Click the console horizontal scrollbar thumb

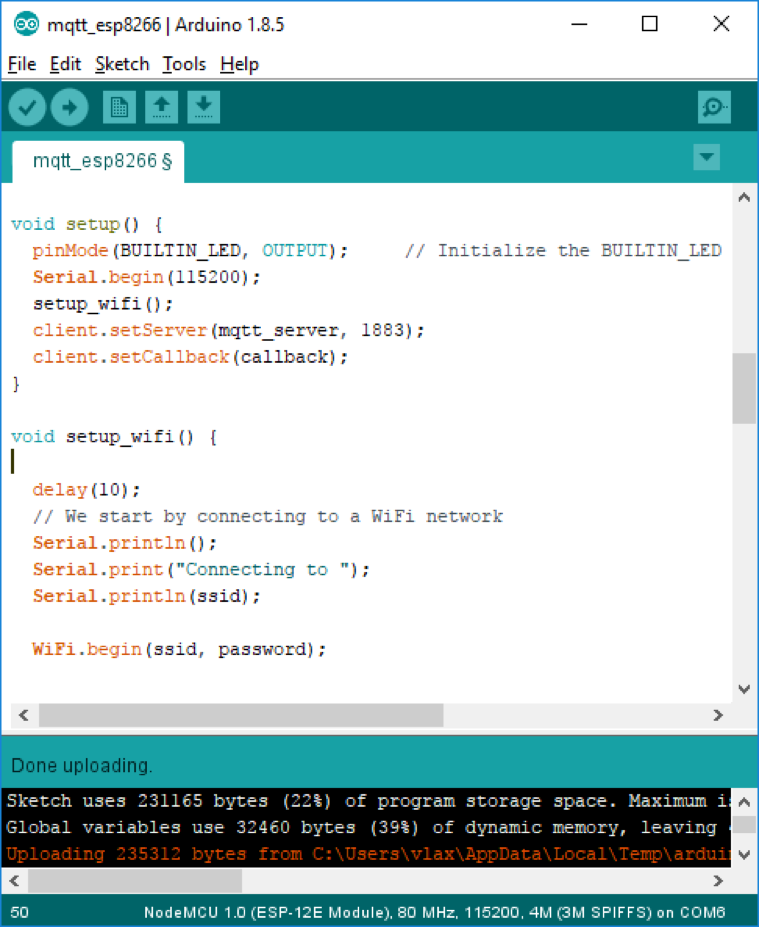pos(135,881)
